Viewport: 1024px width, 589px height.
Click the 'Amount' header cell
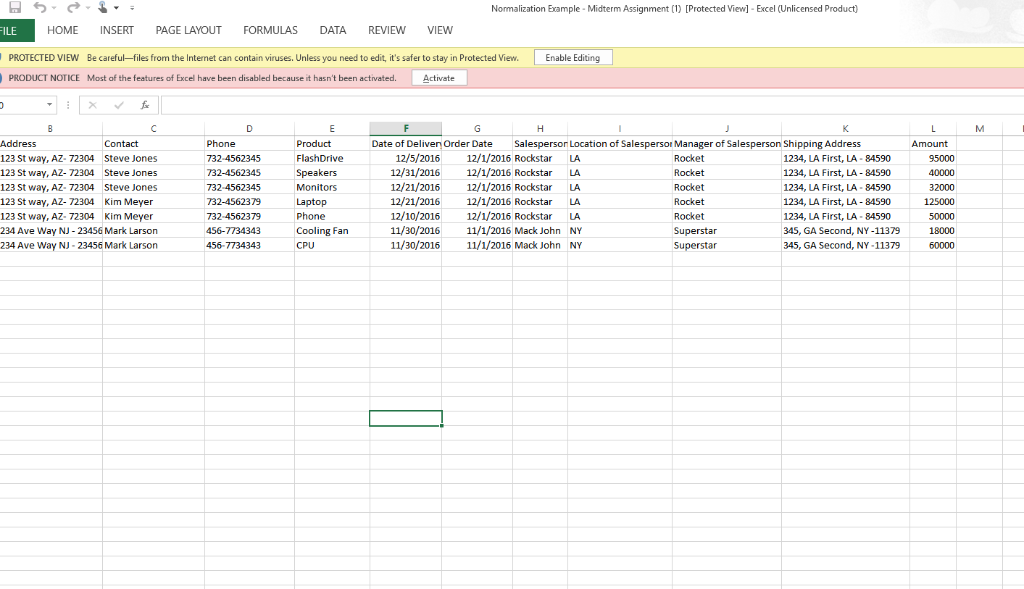point(933,144)
